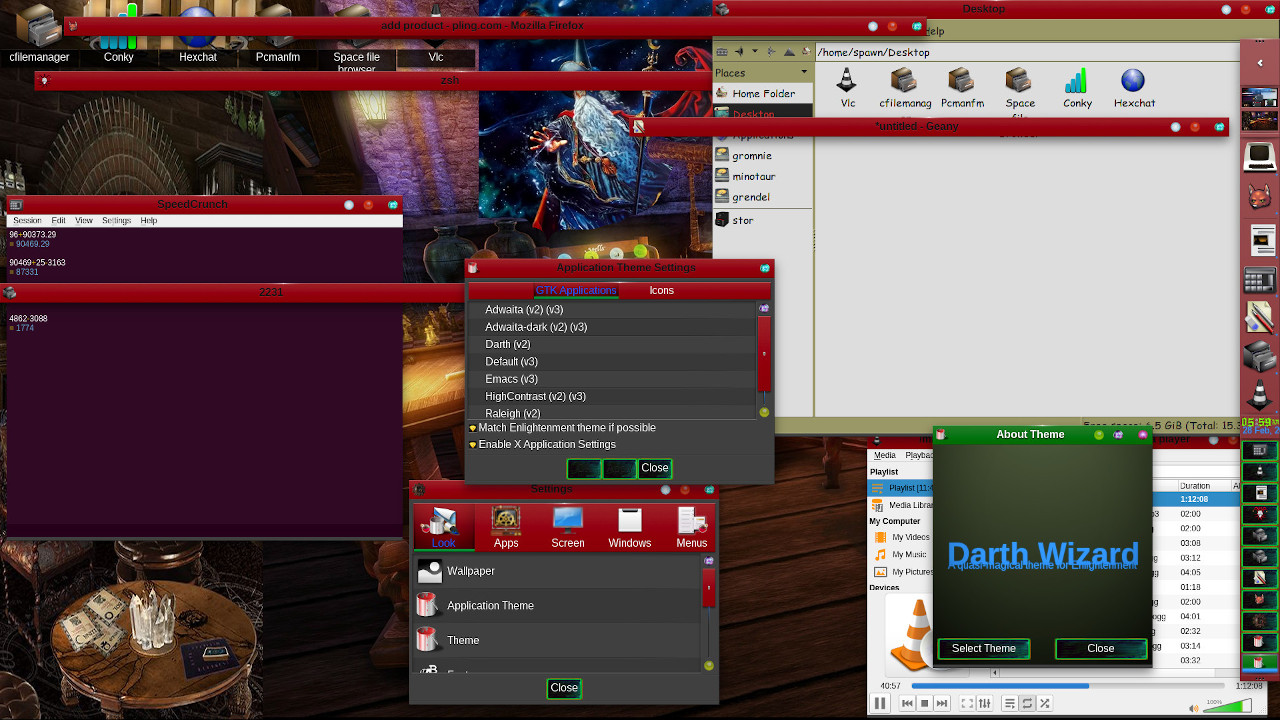Open the cfilemanag icon in Desktop folder

point(904,88)
